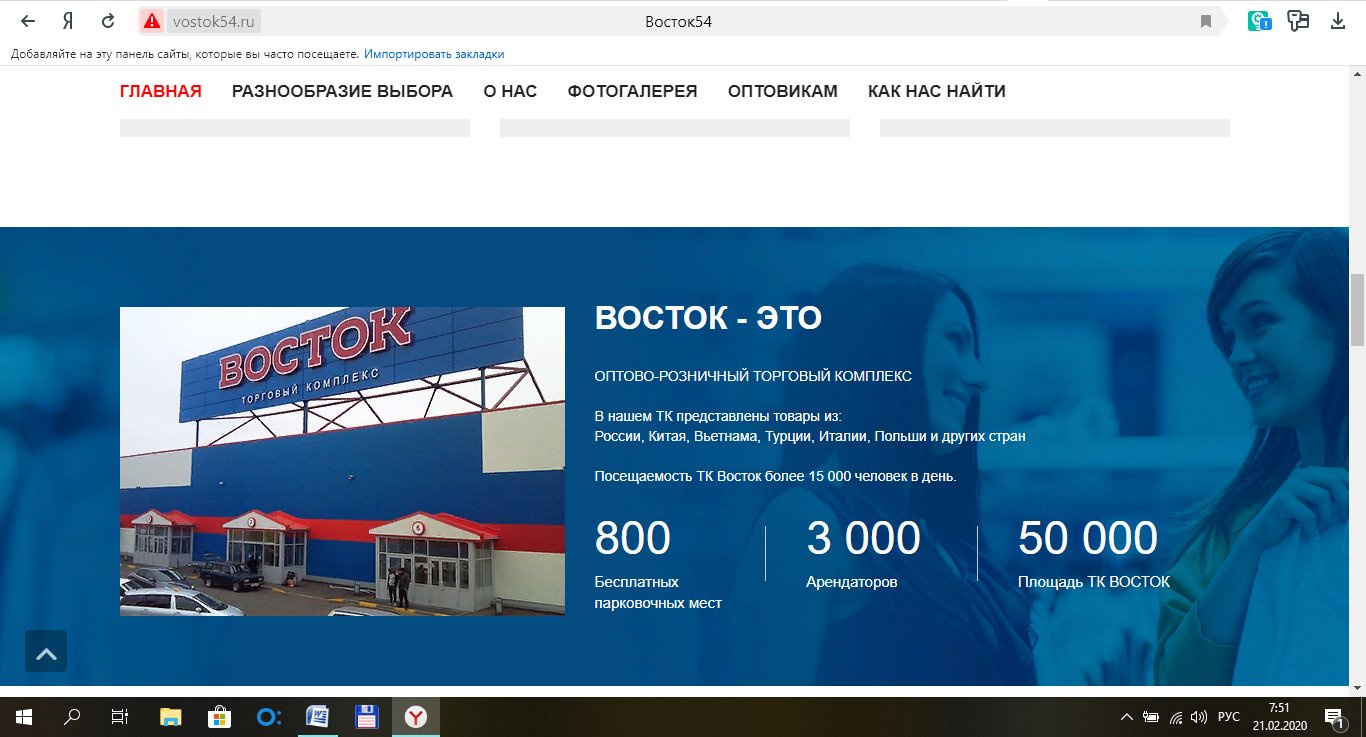This screenshot has height=737, width=1366.
Task: Open Yandex Browser from the taskbar
Action: 416,717
